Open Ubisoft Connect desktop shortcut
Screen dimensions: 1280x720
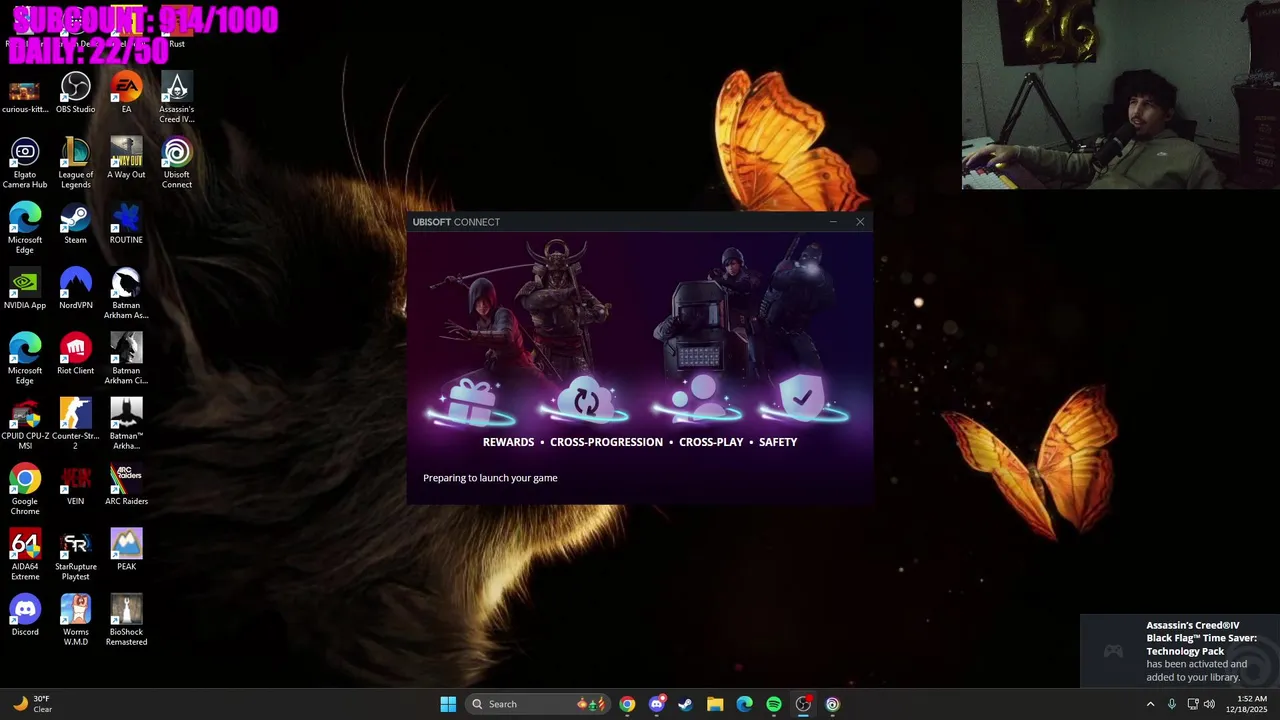point(177,163)
